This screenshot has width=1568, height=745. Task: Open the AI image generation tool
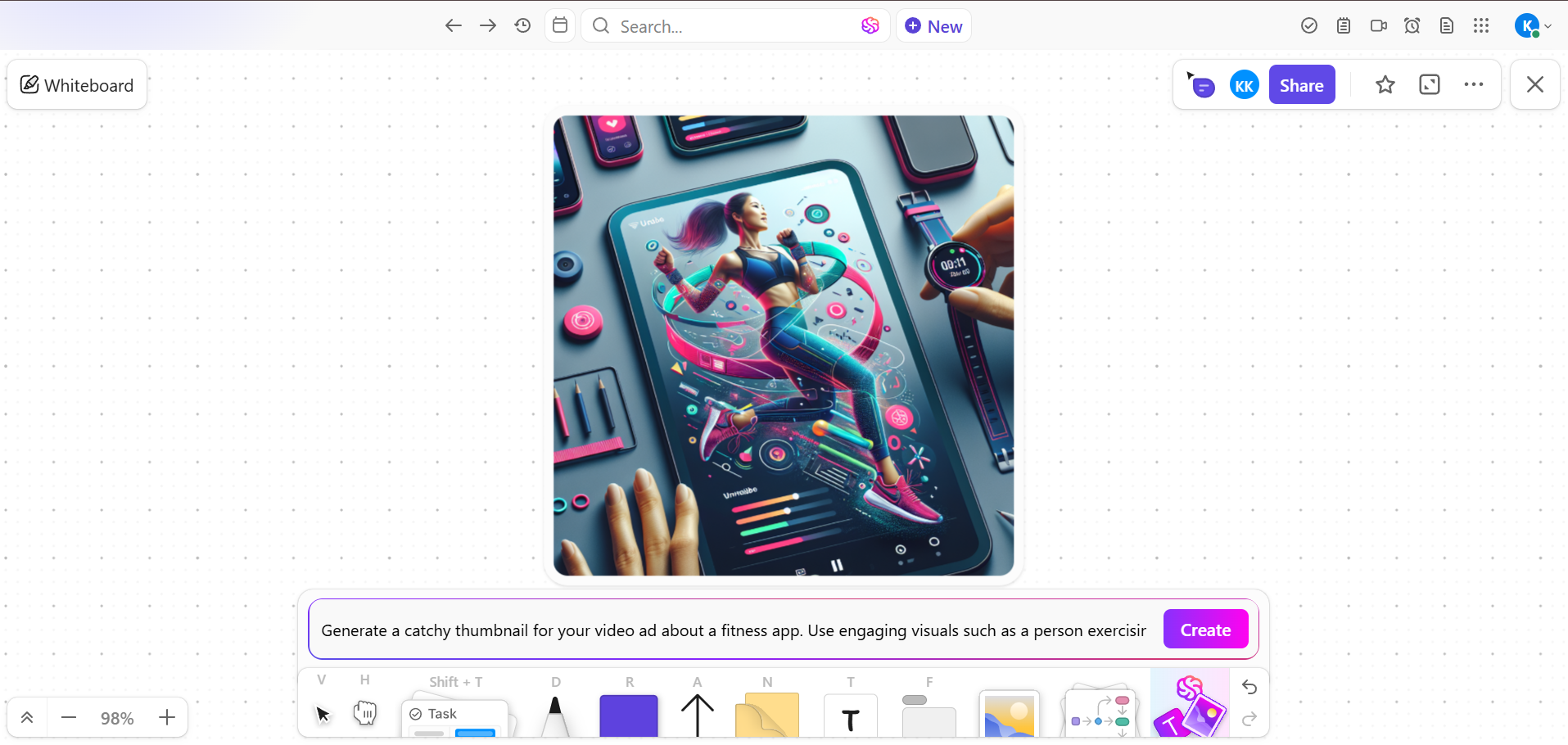tap(1189, 714)
